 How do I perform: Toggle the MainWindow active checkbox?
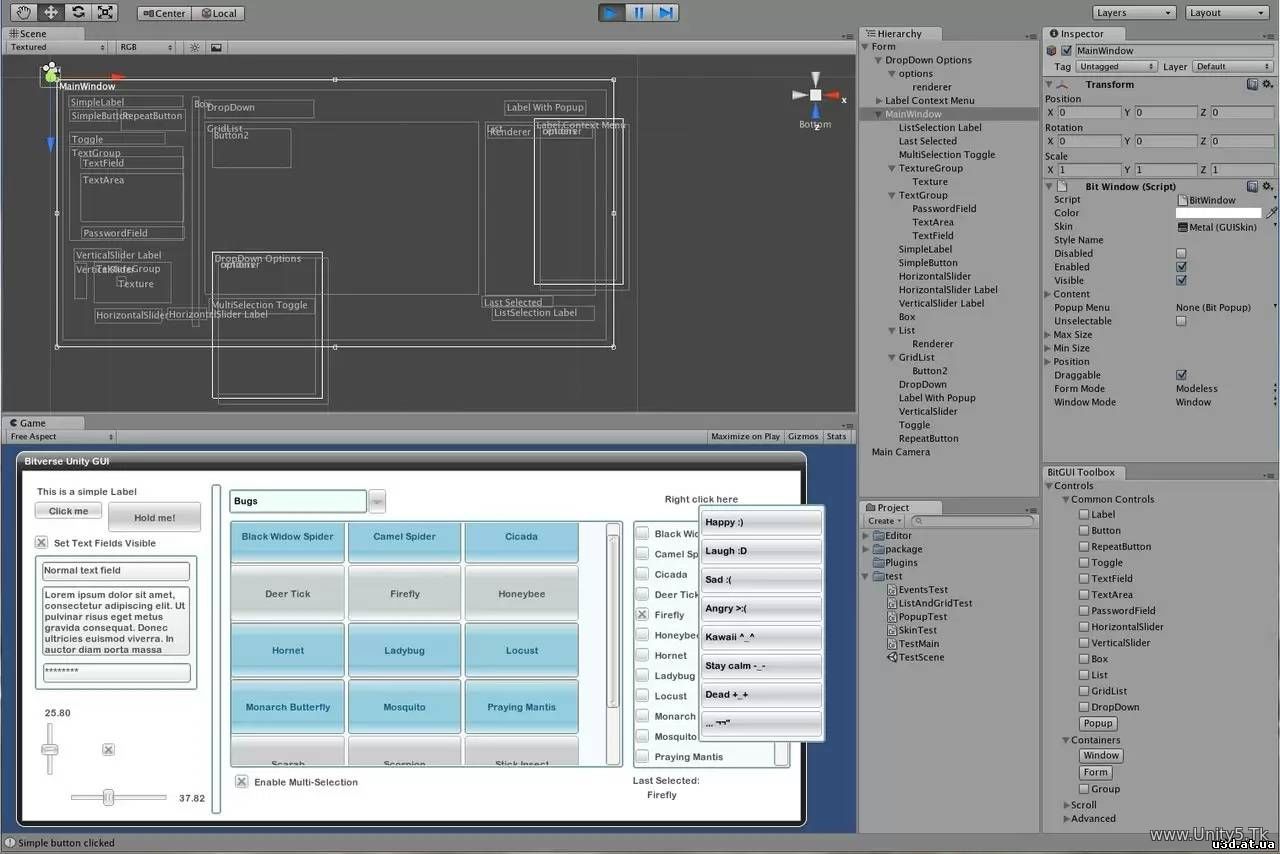(1066, 50)
